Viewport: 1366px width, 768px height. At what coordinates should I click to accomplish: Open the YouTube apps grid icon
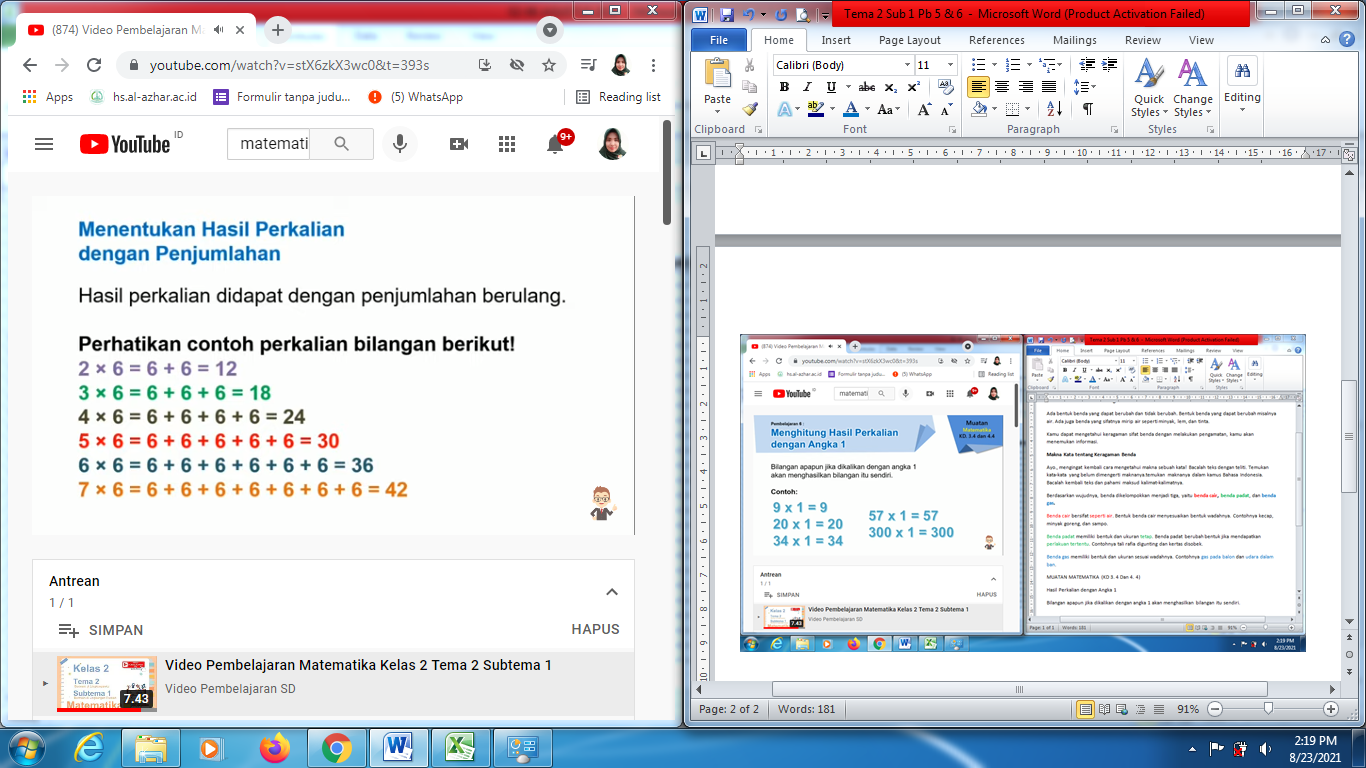pyautogui.click(x=507, y=144)
